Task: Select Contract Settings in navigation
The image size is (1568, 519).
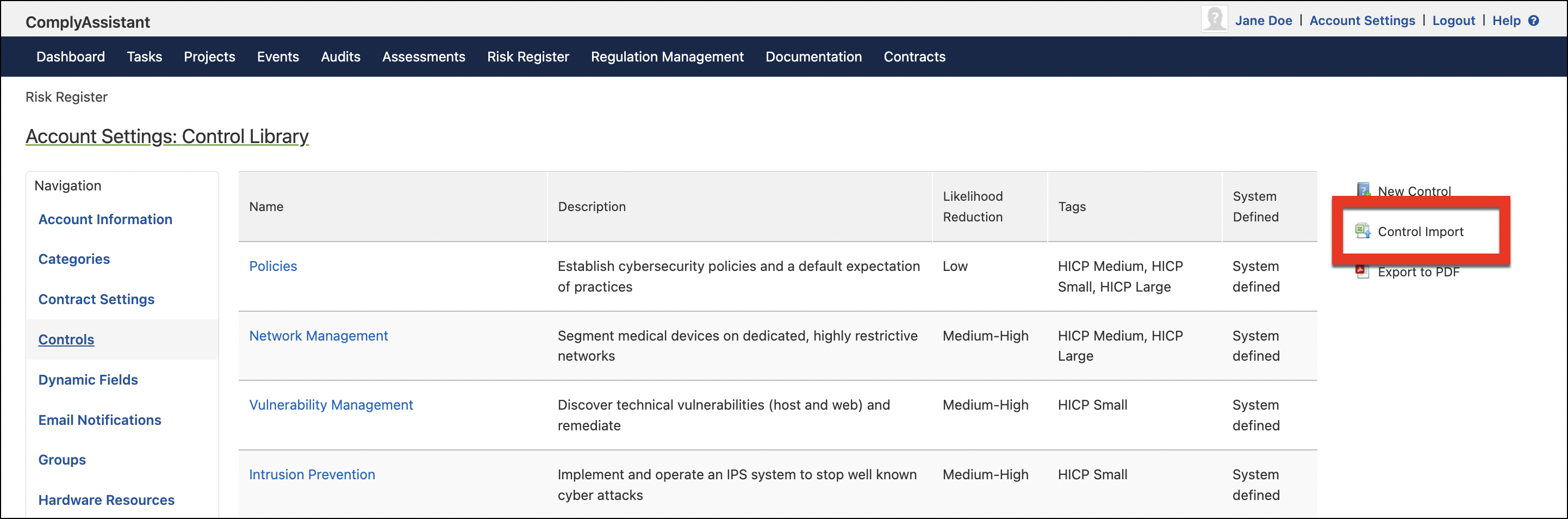Action: 96,300
